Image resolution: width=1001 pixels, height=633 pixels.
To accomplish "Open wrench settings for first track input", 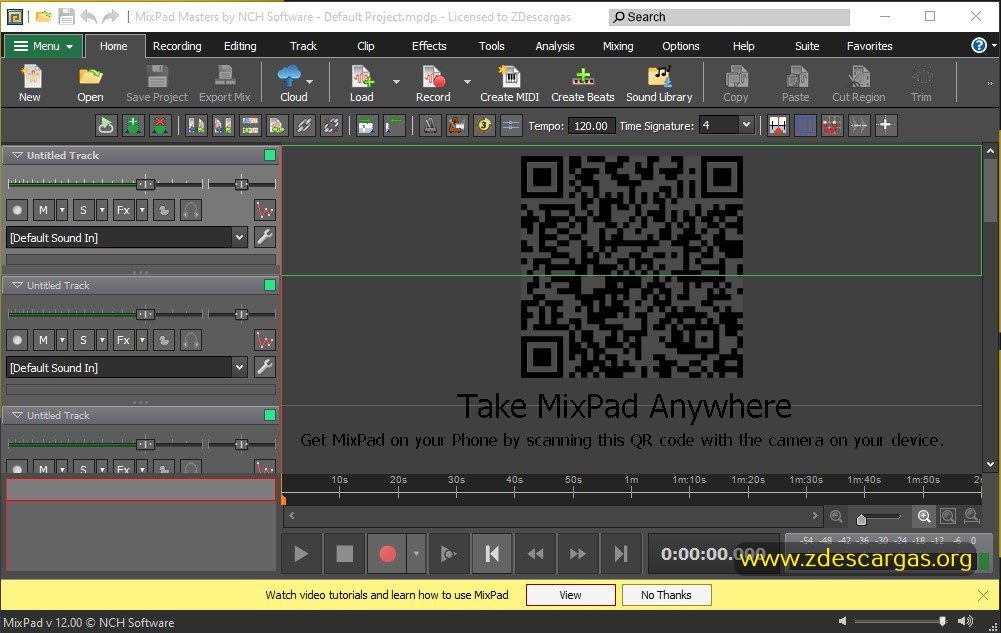I will tap(264, 237).
